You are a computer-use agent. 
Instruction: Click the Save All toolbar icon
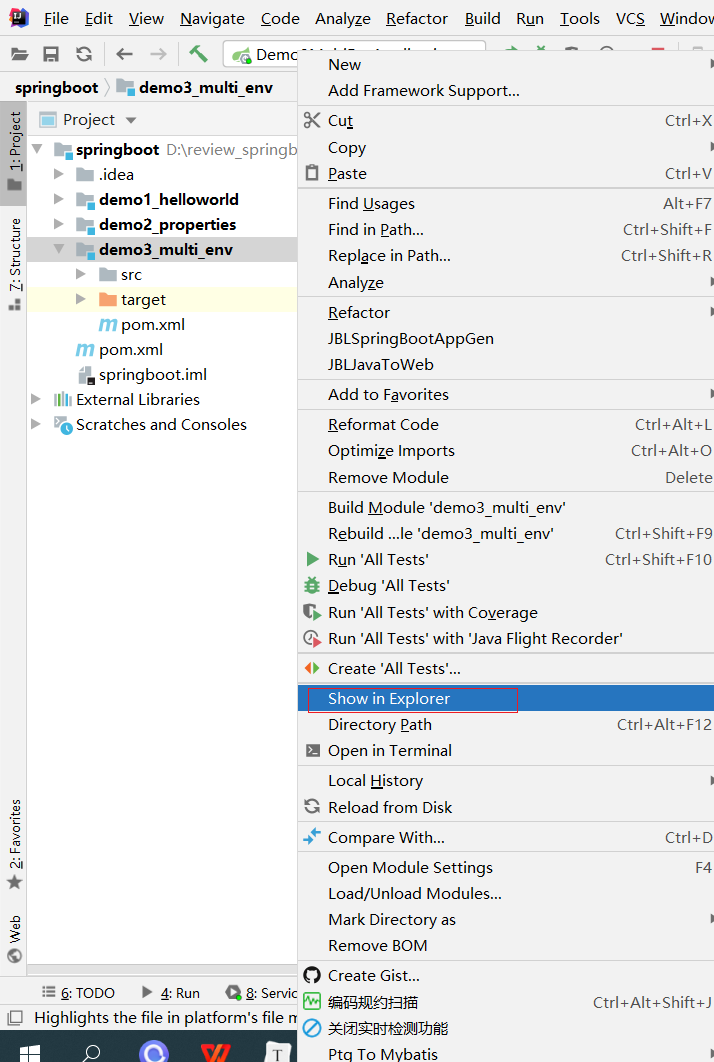coord(51,54)
